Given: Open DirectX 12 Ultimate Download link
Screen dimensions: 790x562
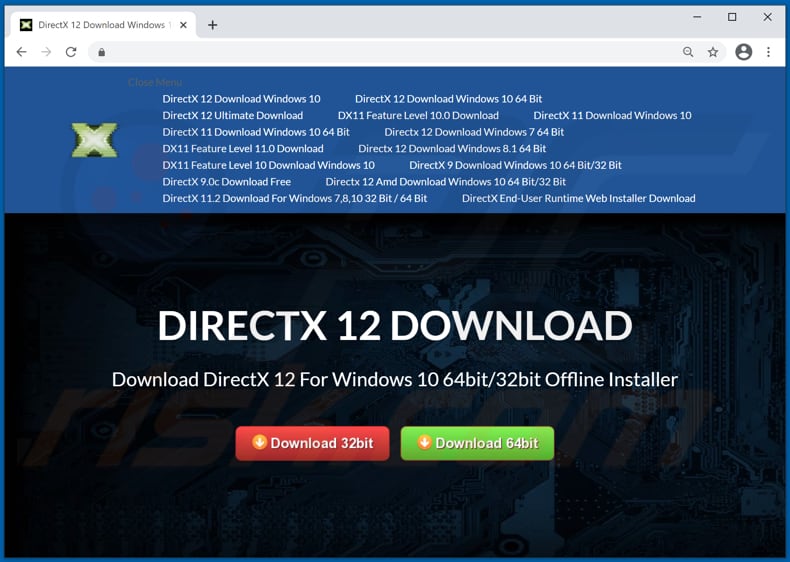Looking at the screenshot, I should (x=233, y=115).
